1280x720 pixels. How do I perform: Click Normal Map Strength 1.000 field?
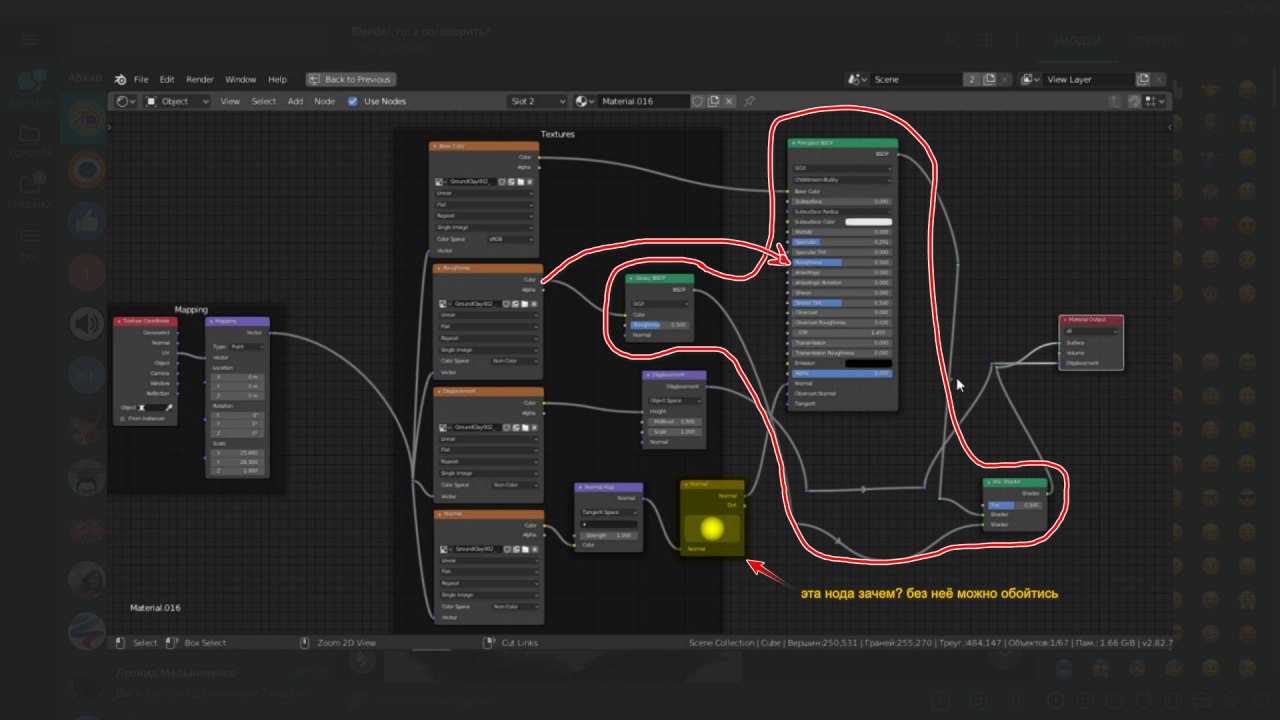tap(608, 535)
